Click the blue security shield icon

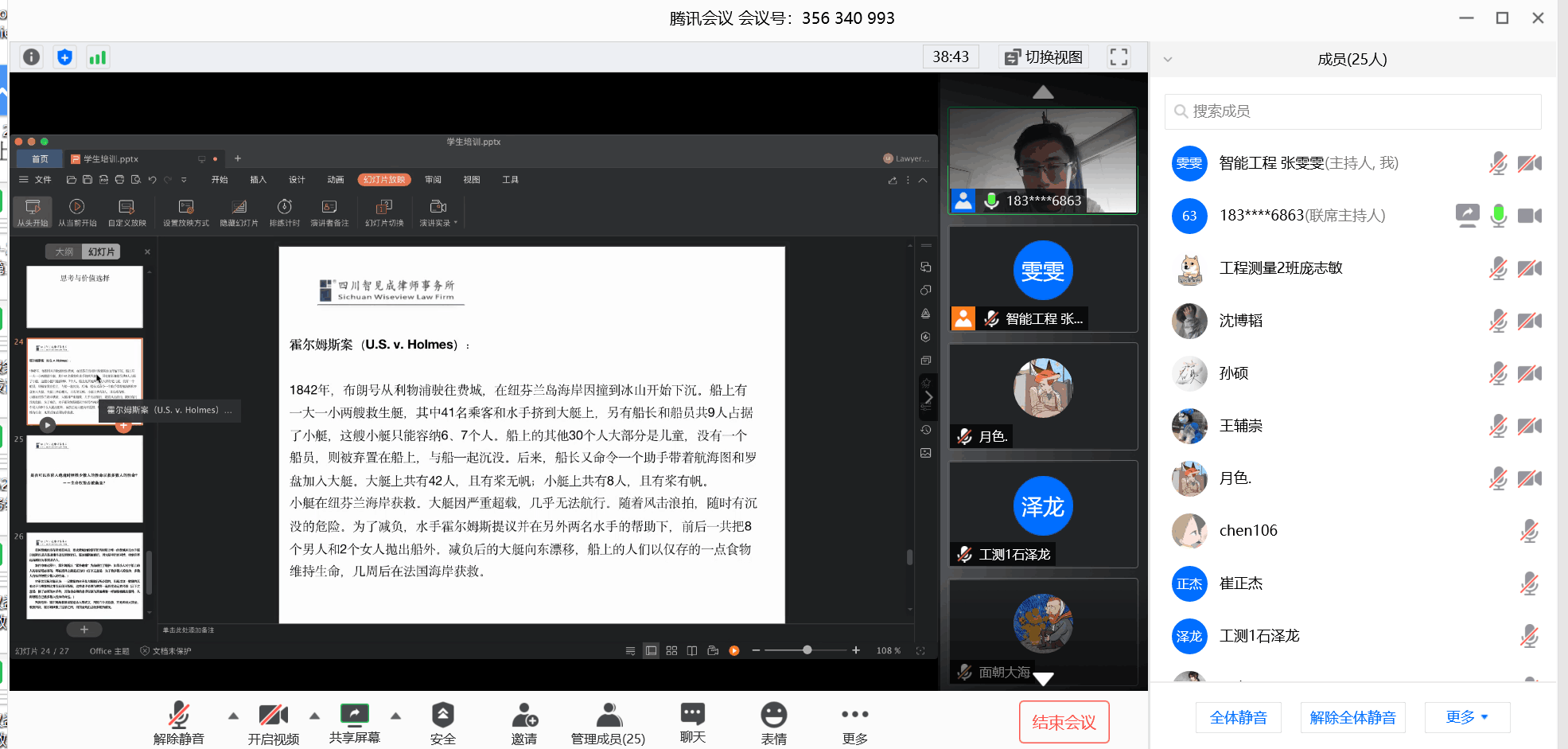point(64,57)
